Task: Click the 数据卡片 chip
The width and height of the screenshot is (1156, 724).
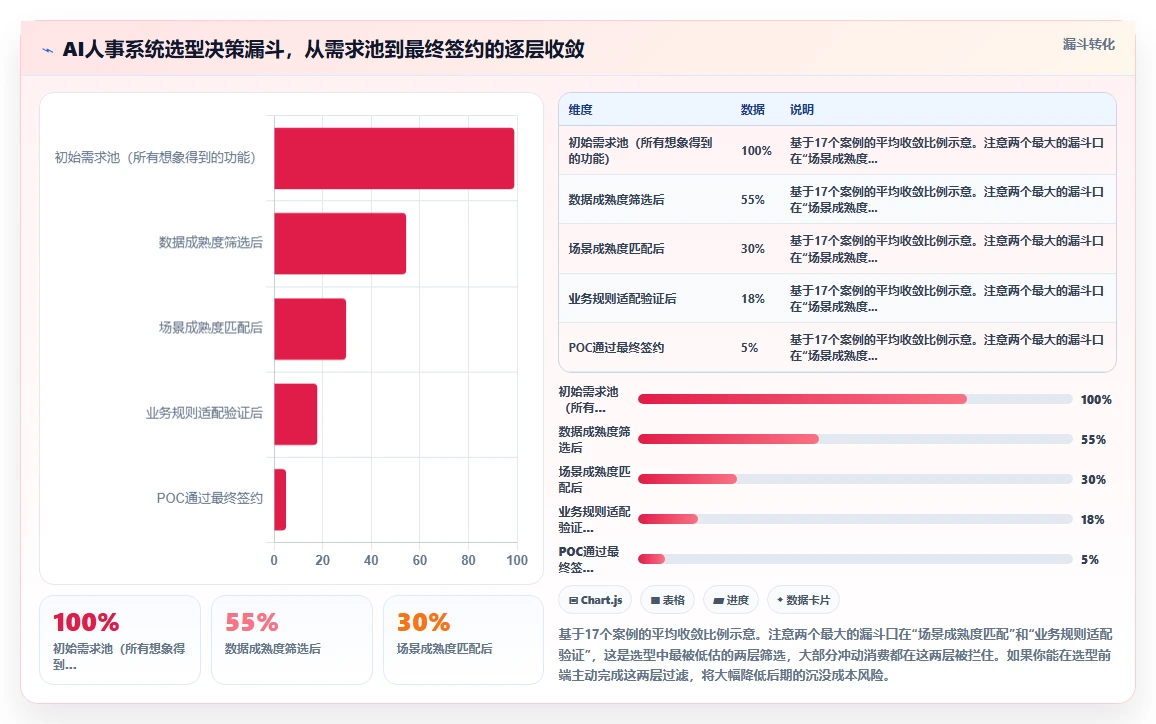Action: tap(803, 600)
